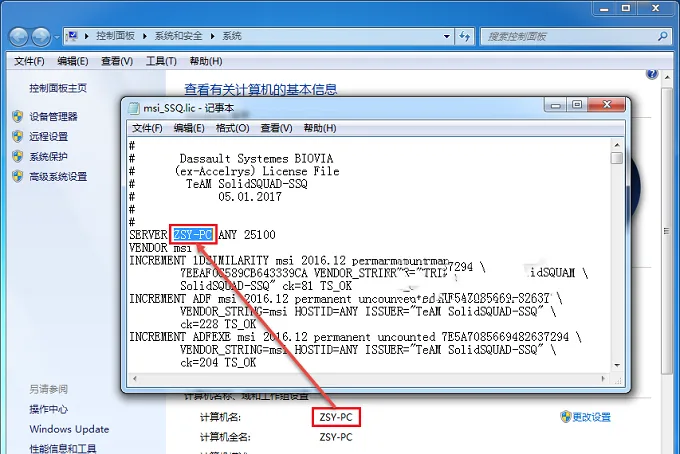
Task: Click the Notepad document icon in title bar
Action: tap(134, 108)
